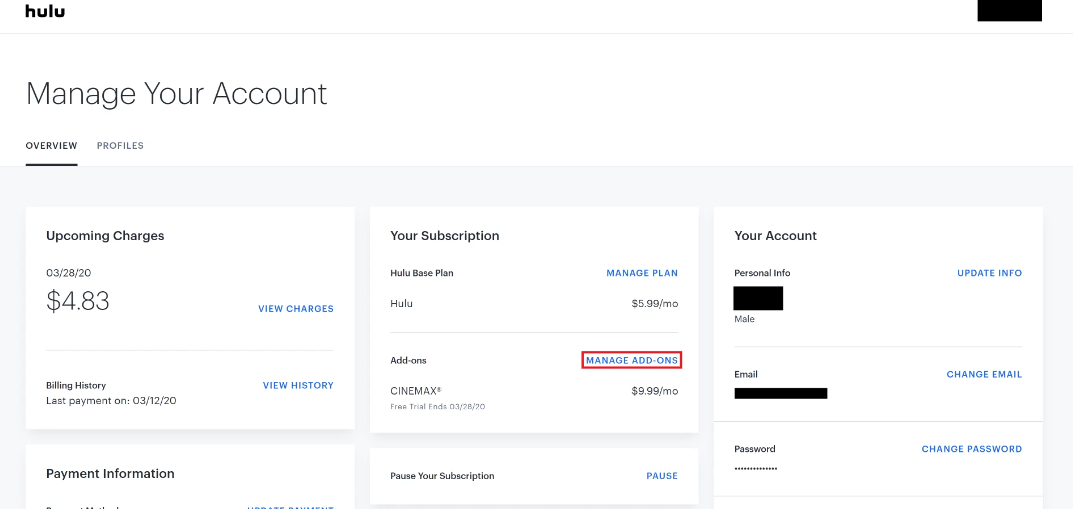Image resolution: width=1073 pixels, height=509 pixels.
Task: Select the $4.83 upcoming charge amount
Action: [78, 301]
